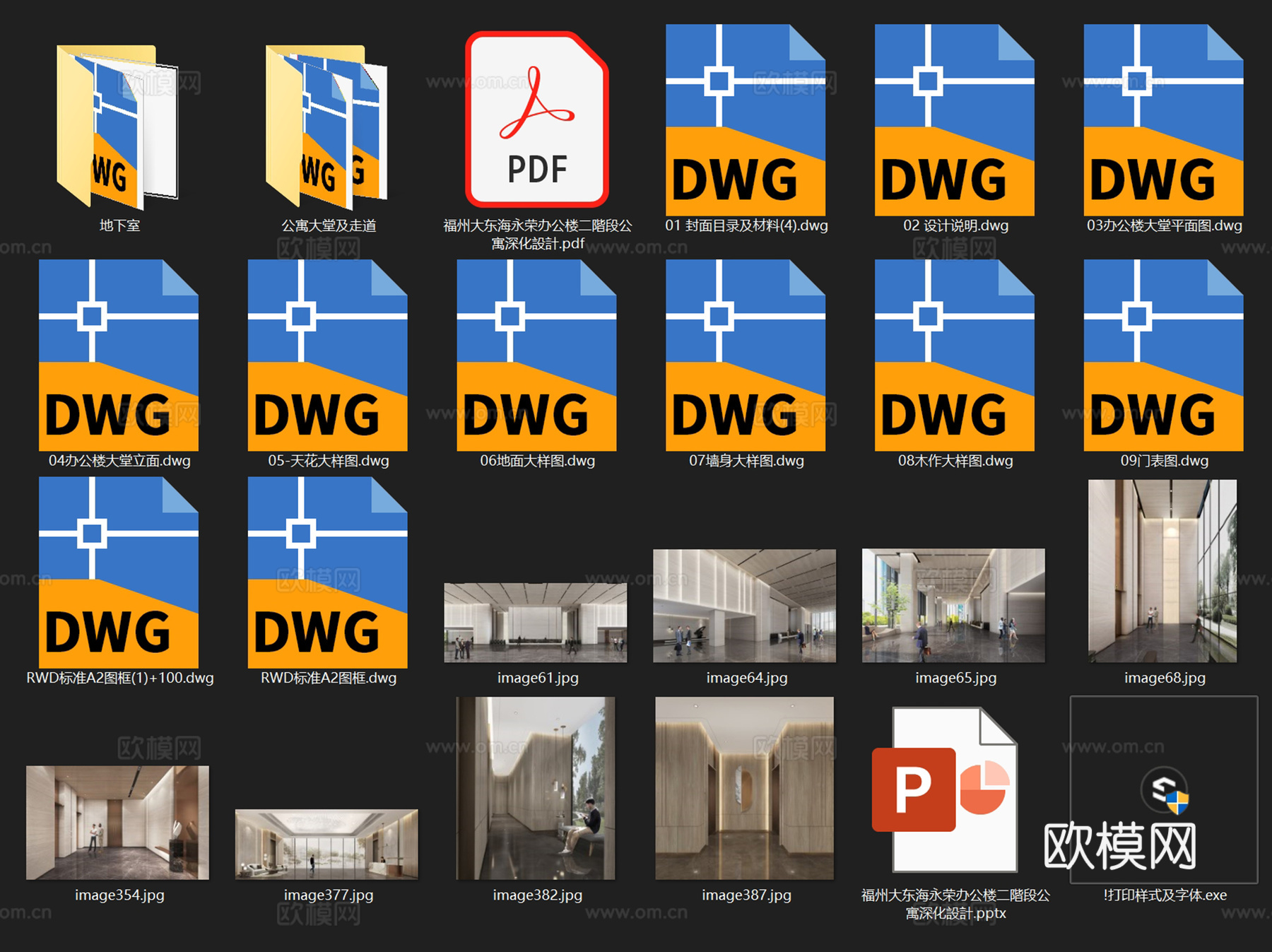Click the RWD标准A2图框.dwg label

point(329,678)
